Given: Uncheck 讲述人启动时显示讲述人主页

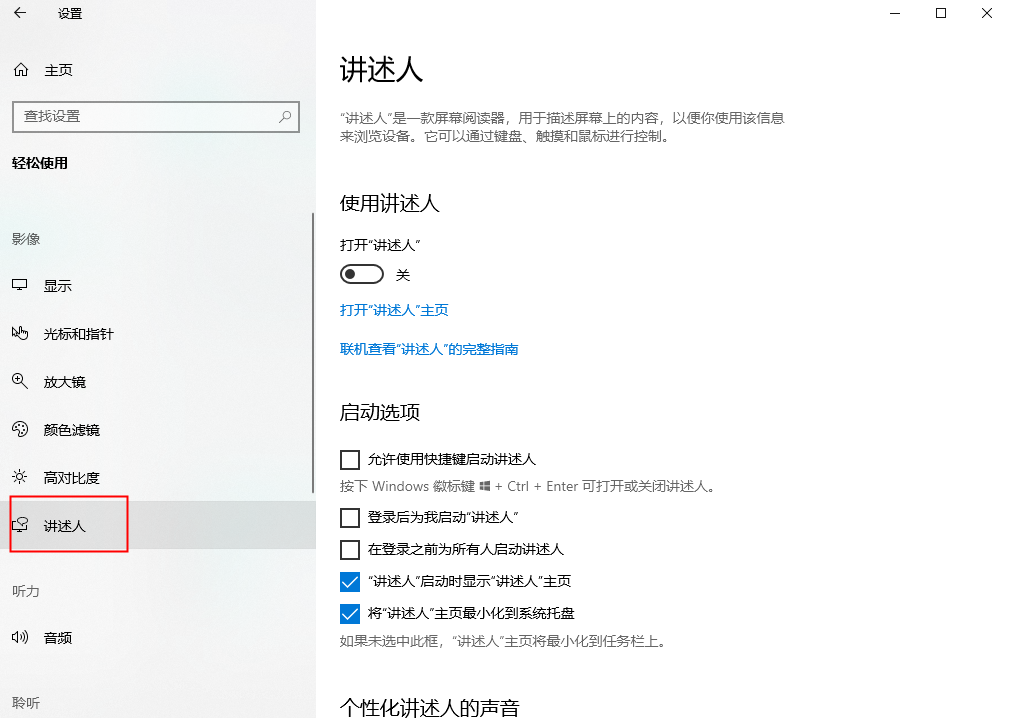Looking at the screenshot, I should pyautogui.click(x=350, y=581).
